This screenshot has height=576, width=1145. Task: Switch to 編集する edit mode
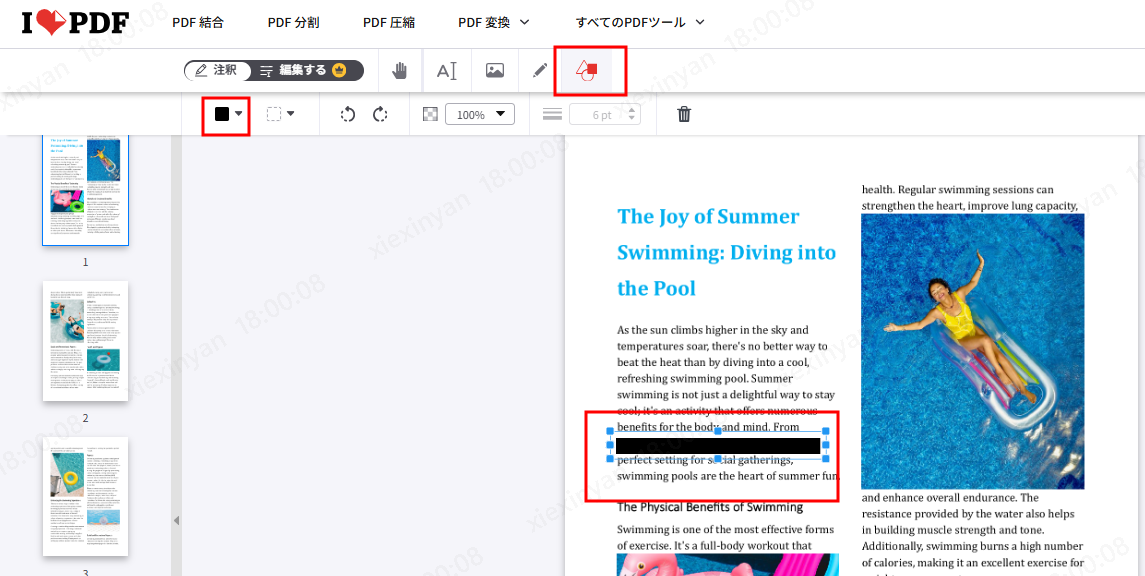(307, 71)
